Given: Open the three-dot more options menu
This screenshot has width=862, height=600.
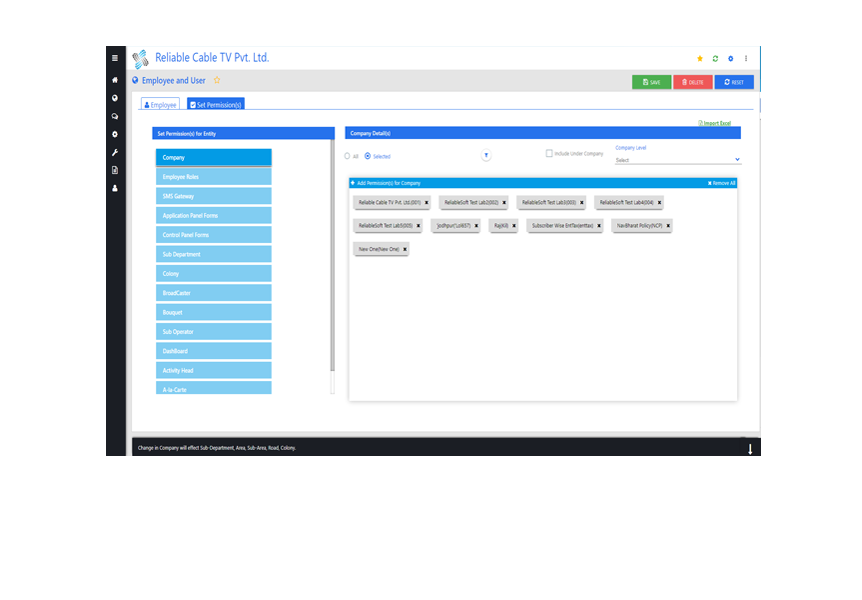Looking at the screenshot, I should coord(746,59).
